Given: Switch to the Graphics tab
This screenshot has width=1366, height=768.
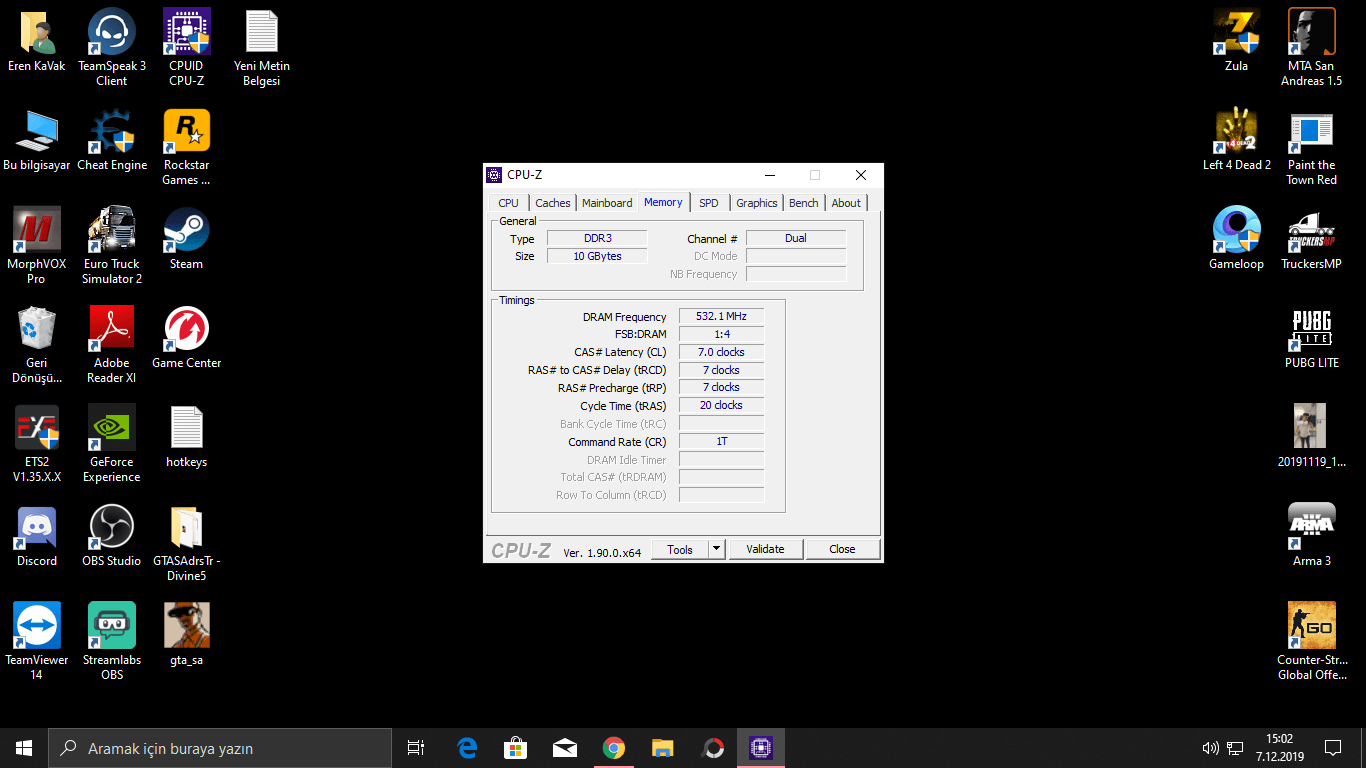Looking at the screenshot, I should coord(757,203).
